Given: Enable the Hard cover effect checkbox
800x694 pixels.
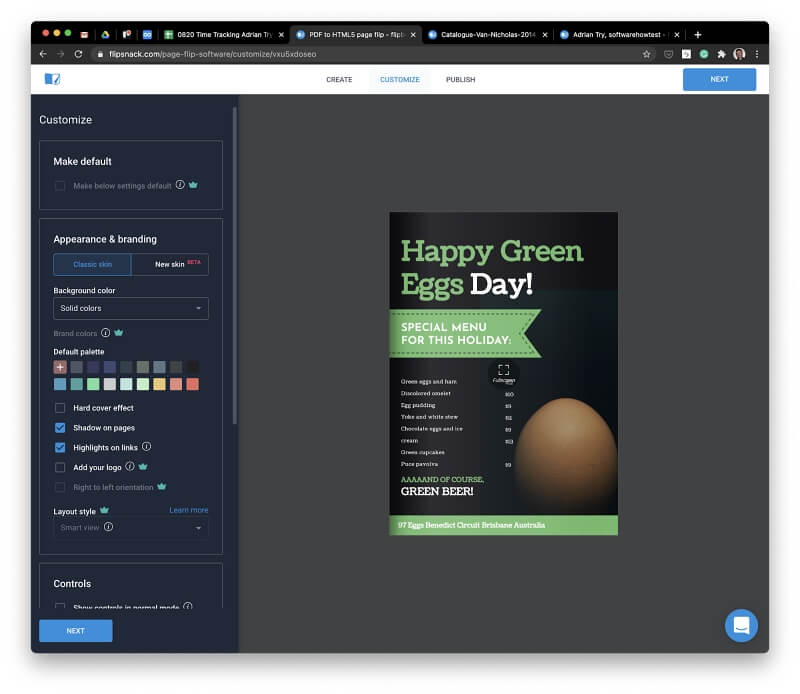Looking at the screenshot, I should (x=59, y=407).
